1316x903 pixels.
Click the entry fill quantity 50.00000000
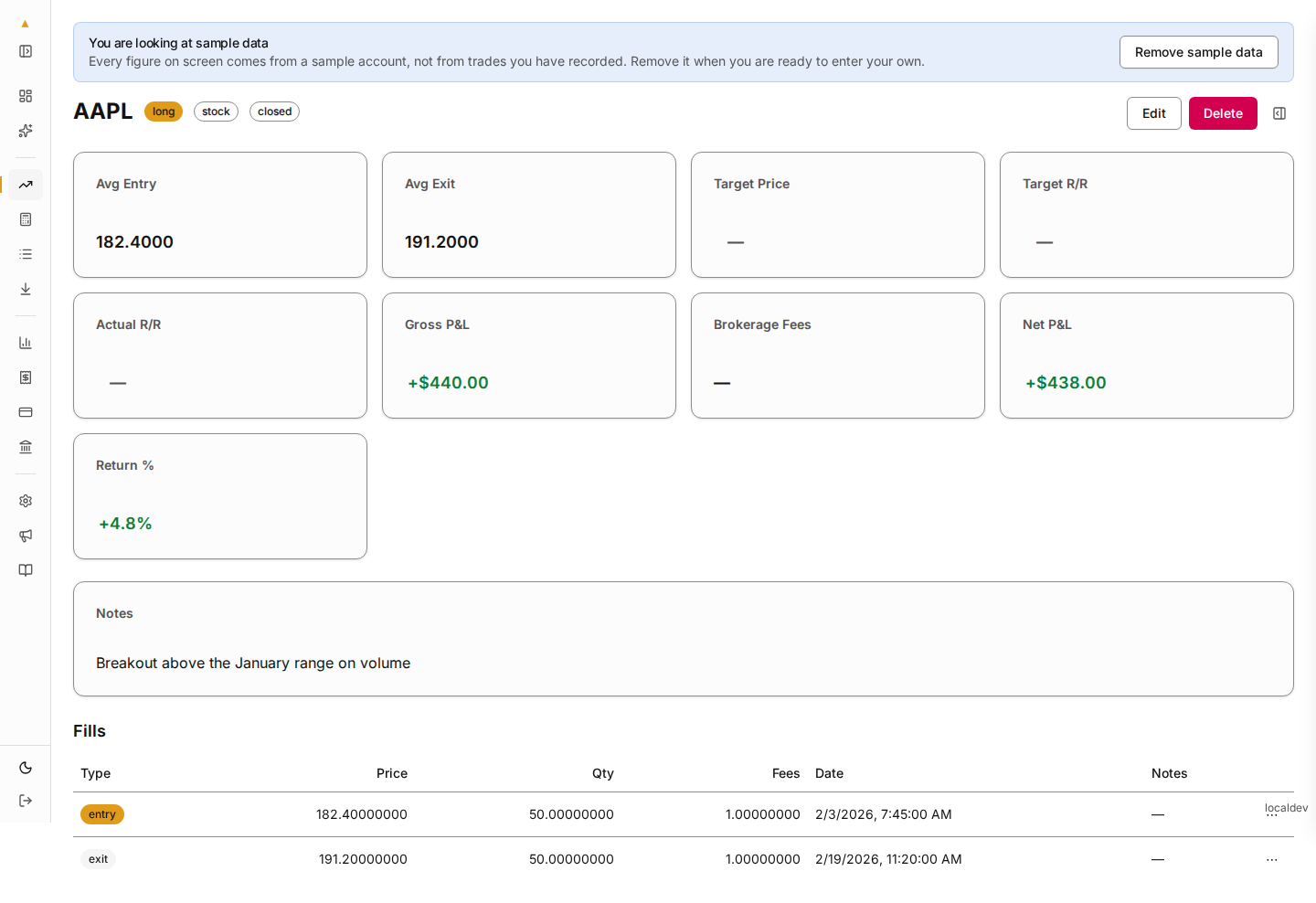click(x=571, y=814)
